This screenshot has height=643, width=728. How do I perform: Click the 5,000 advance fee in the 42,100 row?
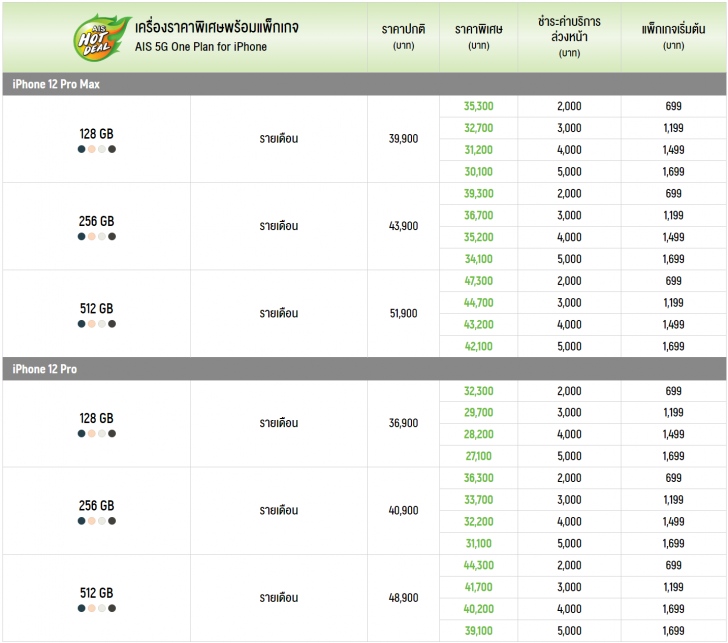click(x=569, y=346)
